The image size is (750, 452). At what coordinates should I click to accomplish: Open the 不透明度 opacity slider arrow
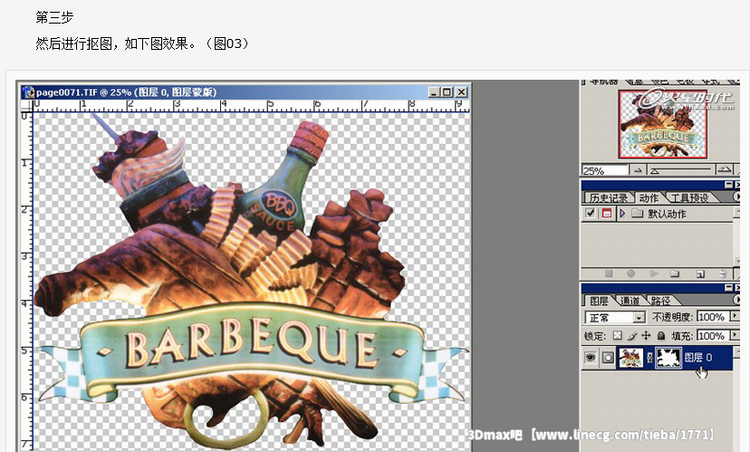point(735,317)
